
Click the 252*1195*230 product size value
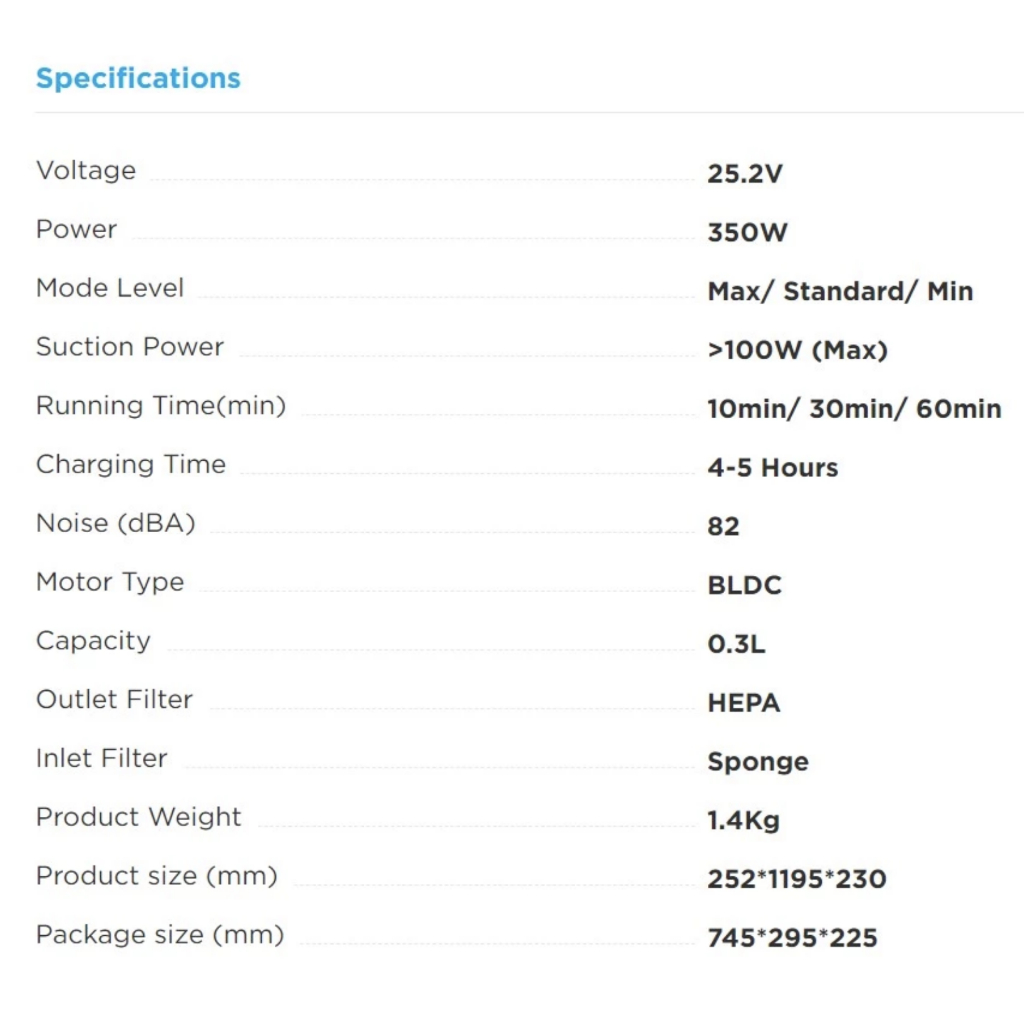point(796,880)
